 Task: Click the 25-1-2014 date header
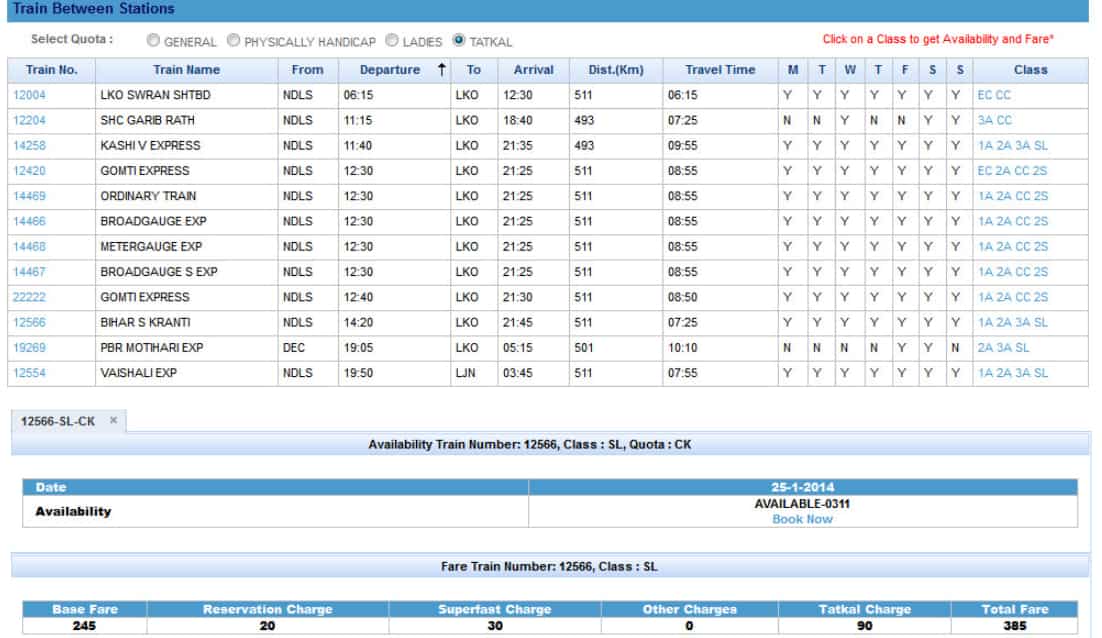pyautogui.click(x=802, y=487)
